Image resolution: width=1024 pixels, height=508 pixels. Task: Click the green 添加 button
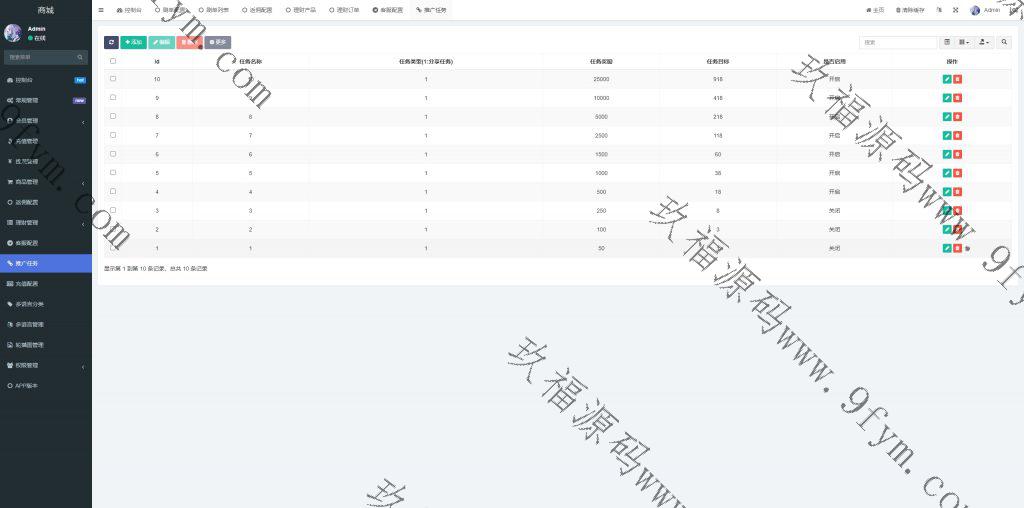133,42
